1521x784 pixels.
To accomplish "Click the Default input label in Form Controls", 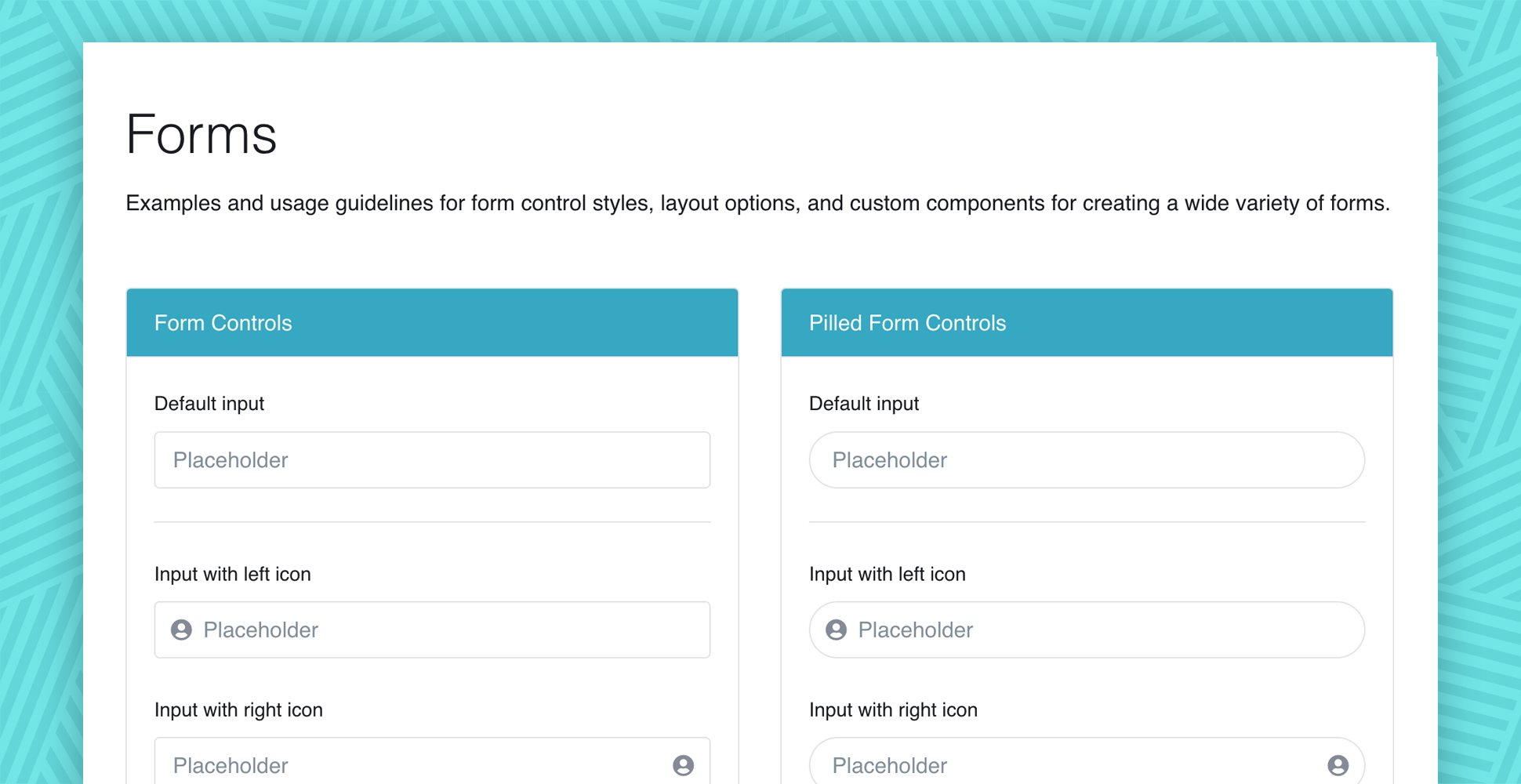I will 209,404.
